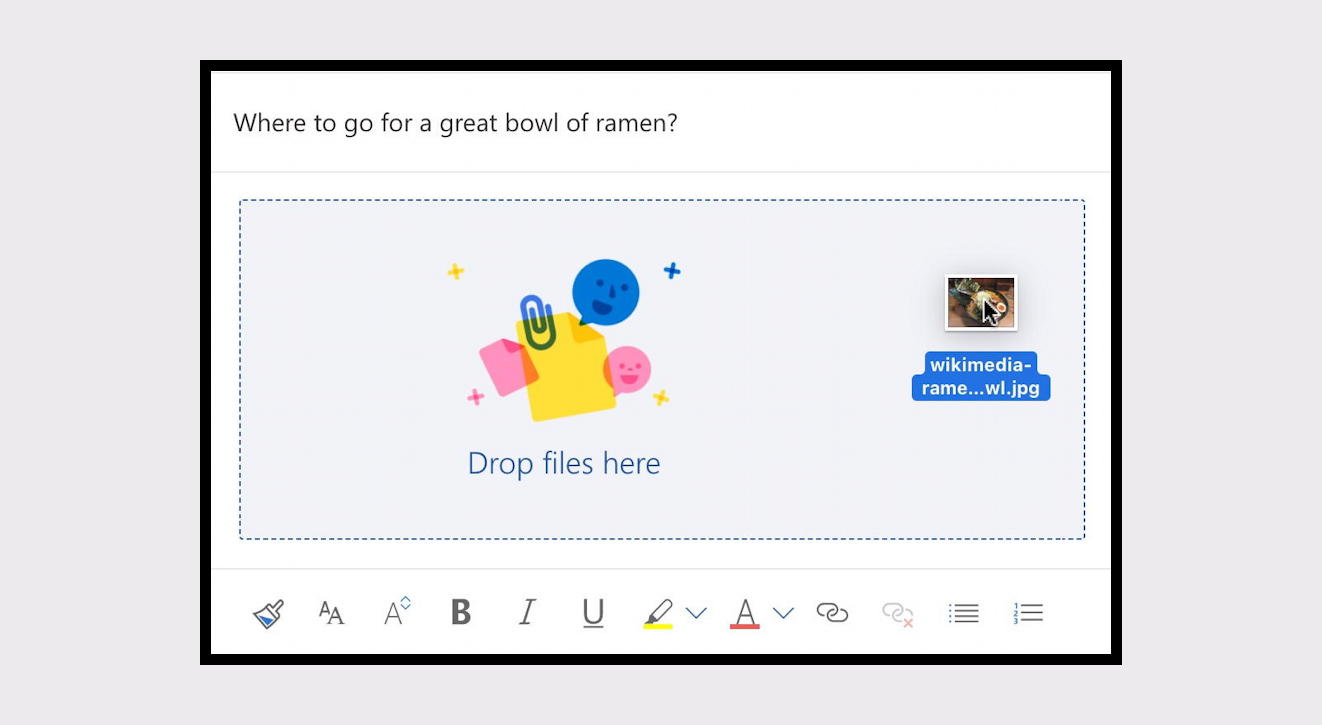
Task: Open the font color dropdown
Action: 781,612
